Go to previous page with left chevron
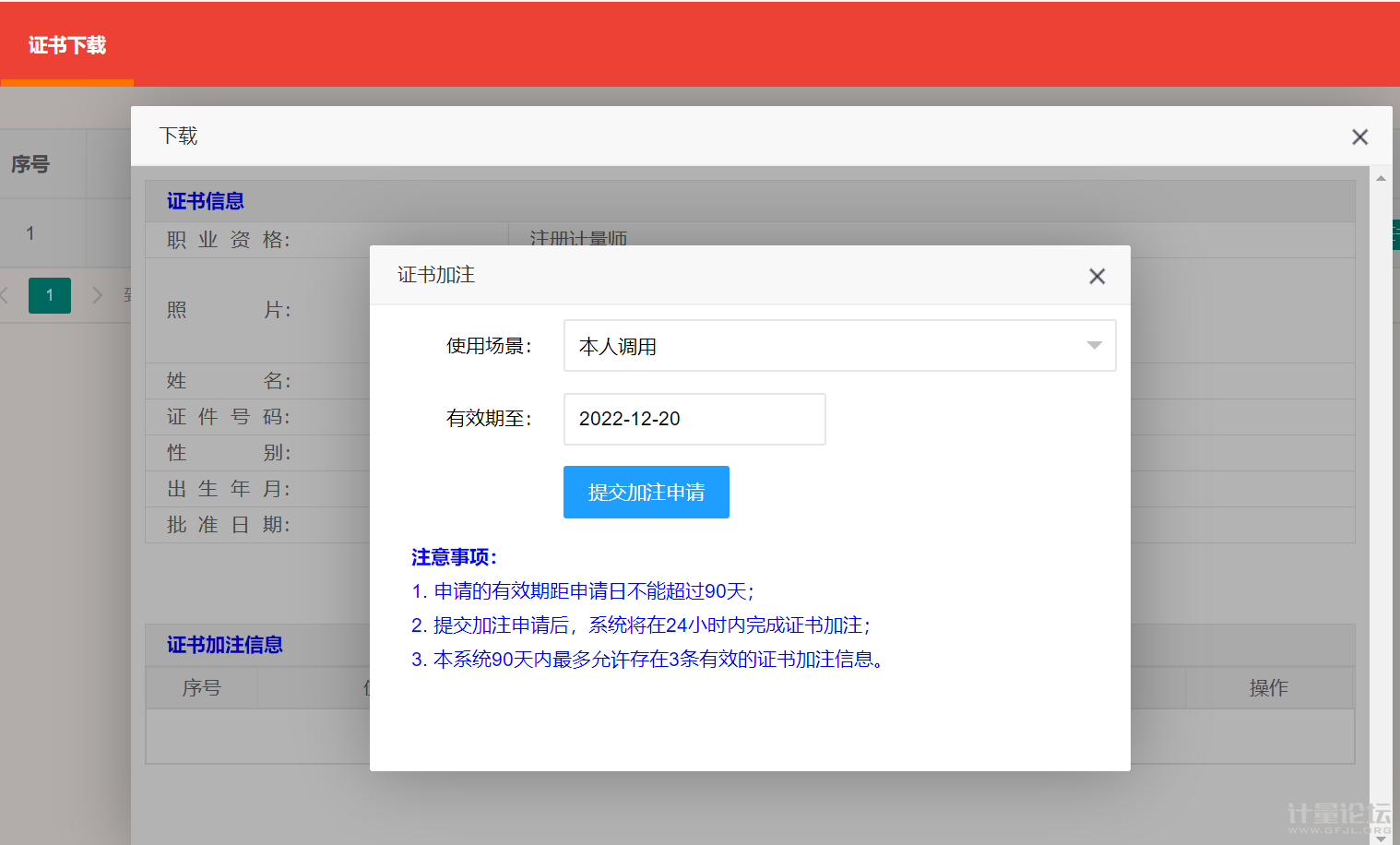The image size is (1400, 845). tap(6, 295)
